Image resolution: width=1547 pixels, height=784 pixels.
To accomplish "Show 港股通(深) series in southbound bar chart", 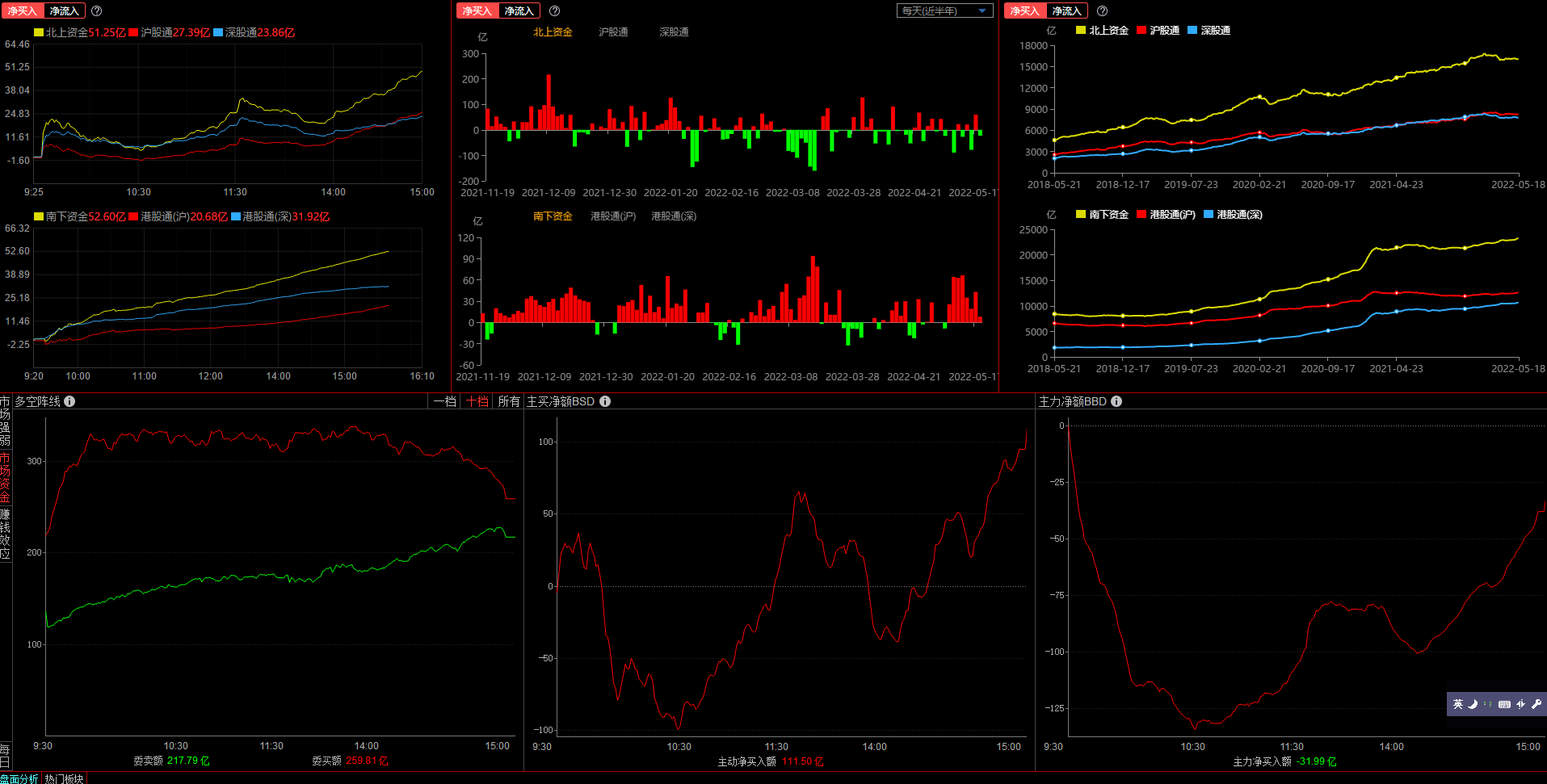I will click(x=673, y=216).
